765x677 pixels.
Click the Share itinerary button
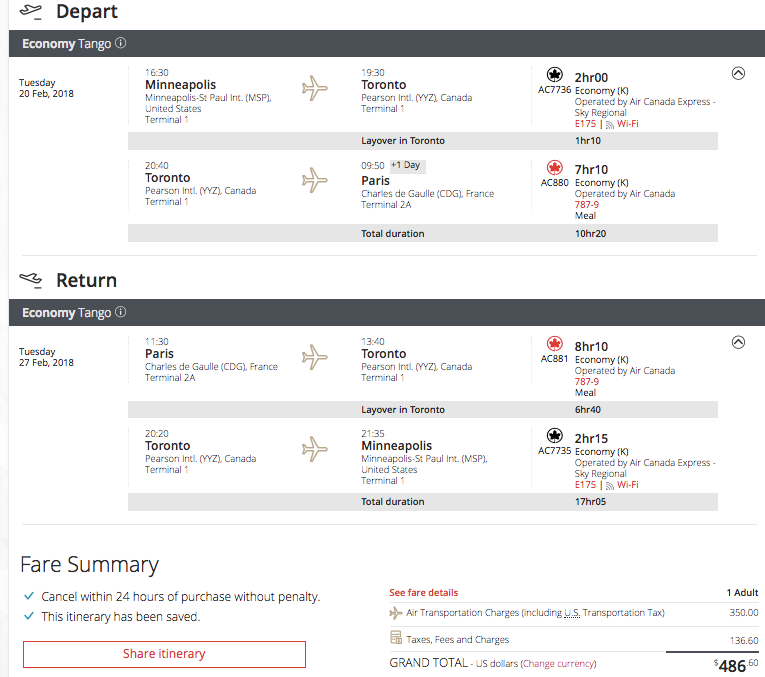click(164, 654)
